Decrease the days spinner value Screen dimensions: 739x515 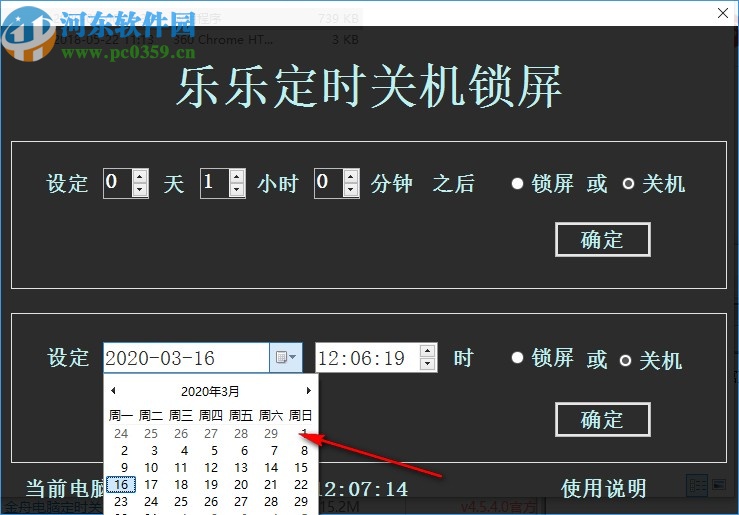coord(140,190)
